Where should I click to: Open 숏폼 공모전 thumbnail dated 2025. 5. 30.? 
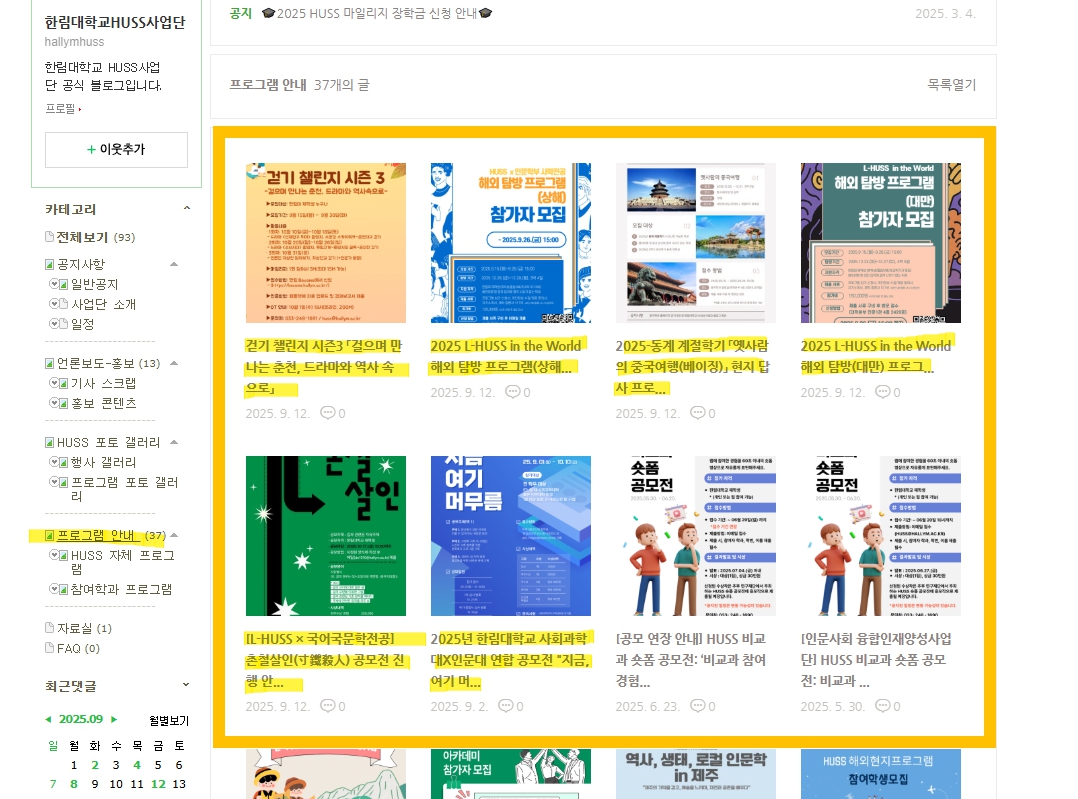pyautogui.click(x=881, y=536)
